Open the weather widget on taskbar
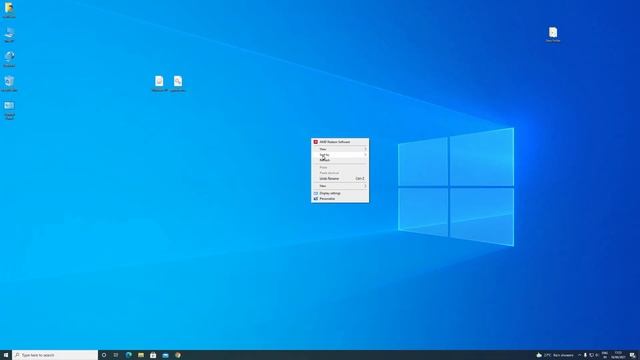The height and width of the screenshot is (360, 640). coord(555,355)
